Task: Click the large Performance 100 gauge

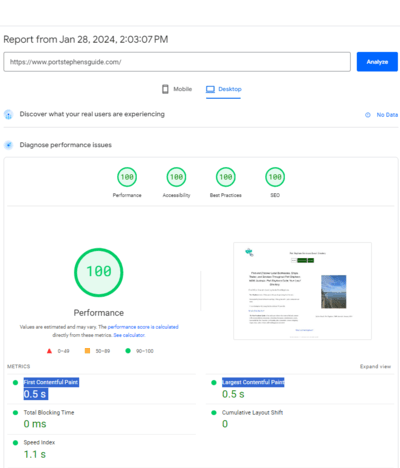Action: point(99,272)
